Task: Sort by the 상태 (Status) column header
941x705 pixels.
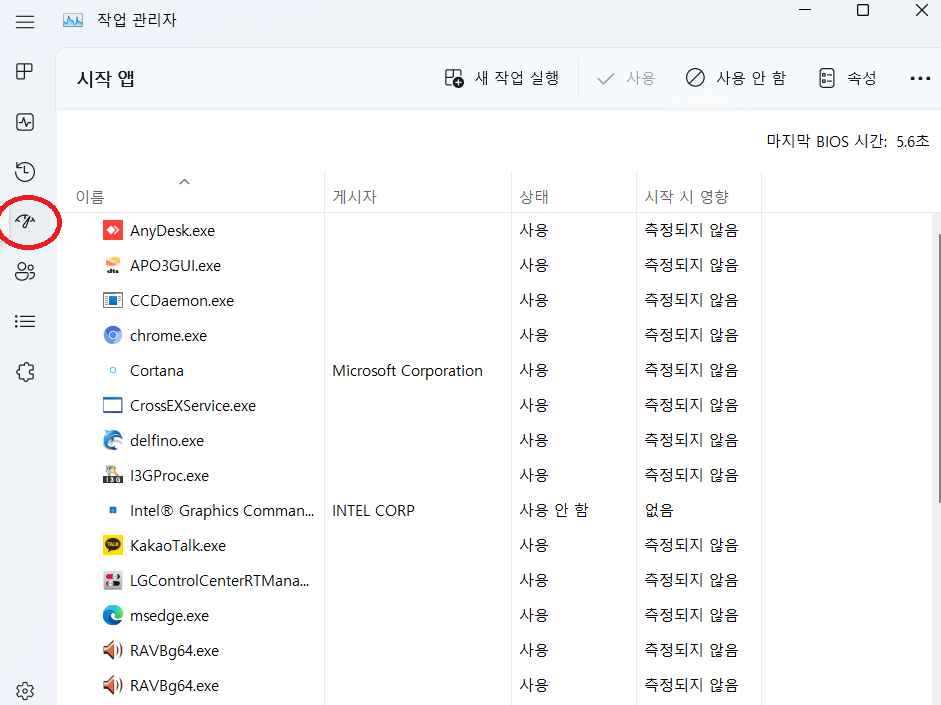Action: tap(534, 197)
